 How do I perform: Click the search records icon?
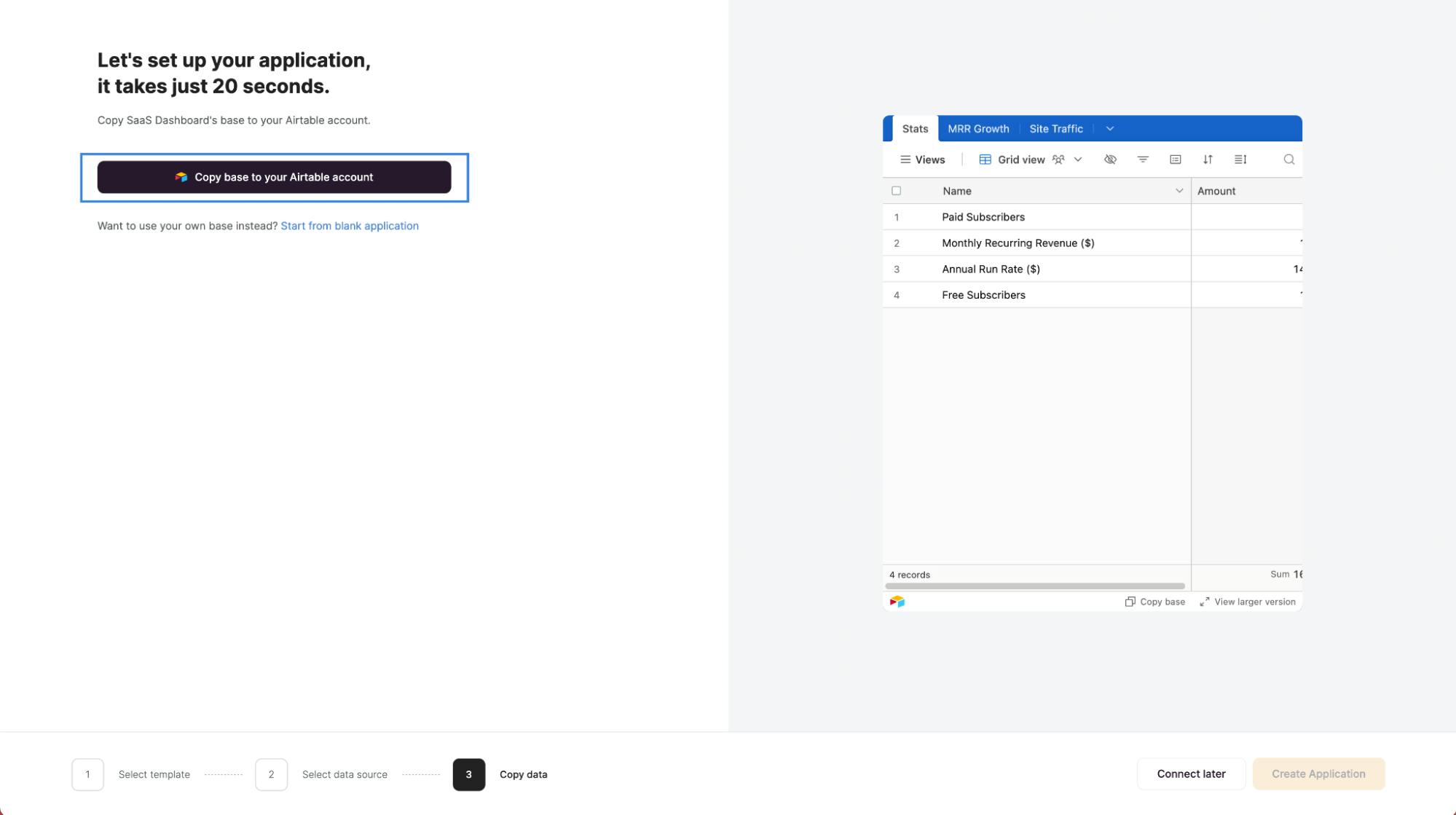[x=1289, y=159]
